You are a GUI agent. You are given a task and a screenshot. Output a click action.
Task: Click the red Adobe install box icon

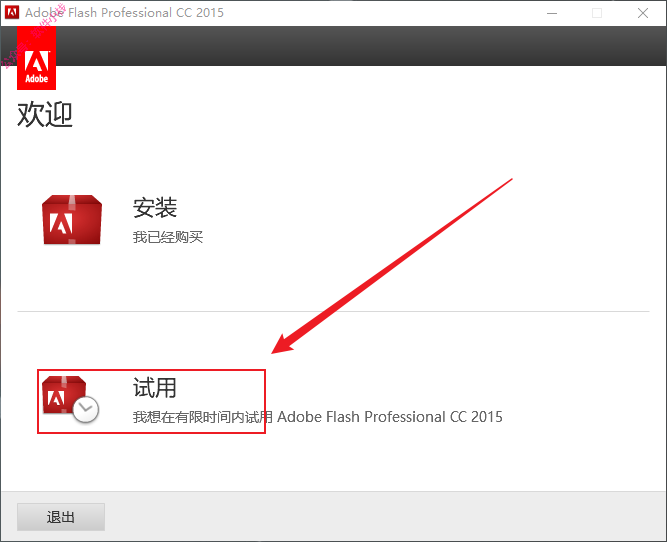point(72,220)
